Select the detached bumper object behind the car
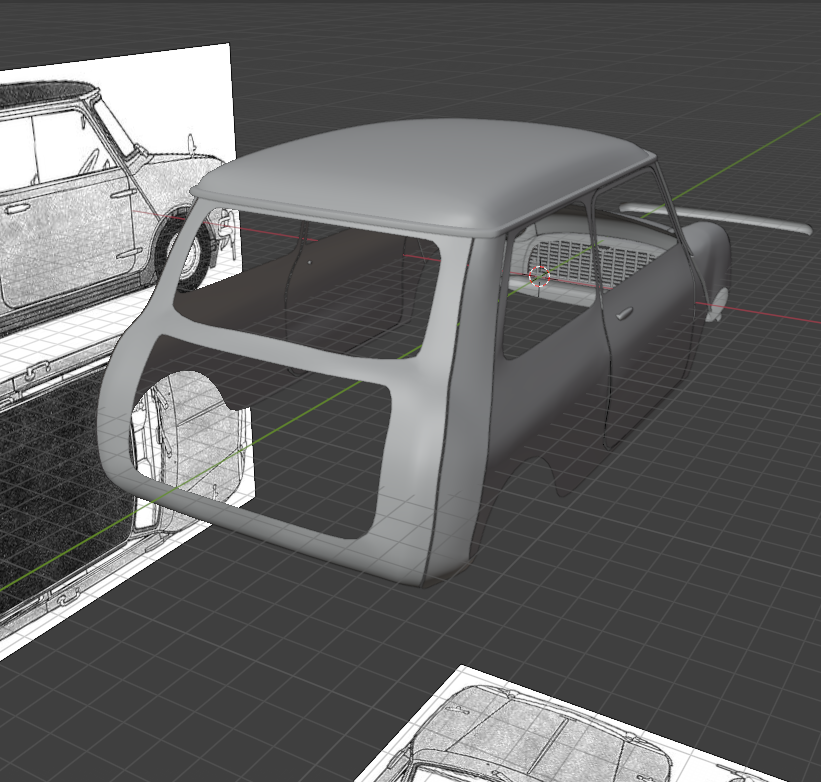This screenshot has width=821, height=782. click(x=716, y=217)
